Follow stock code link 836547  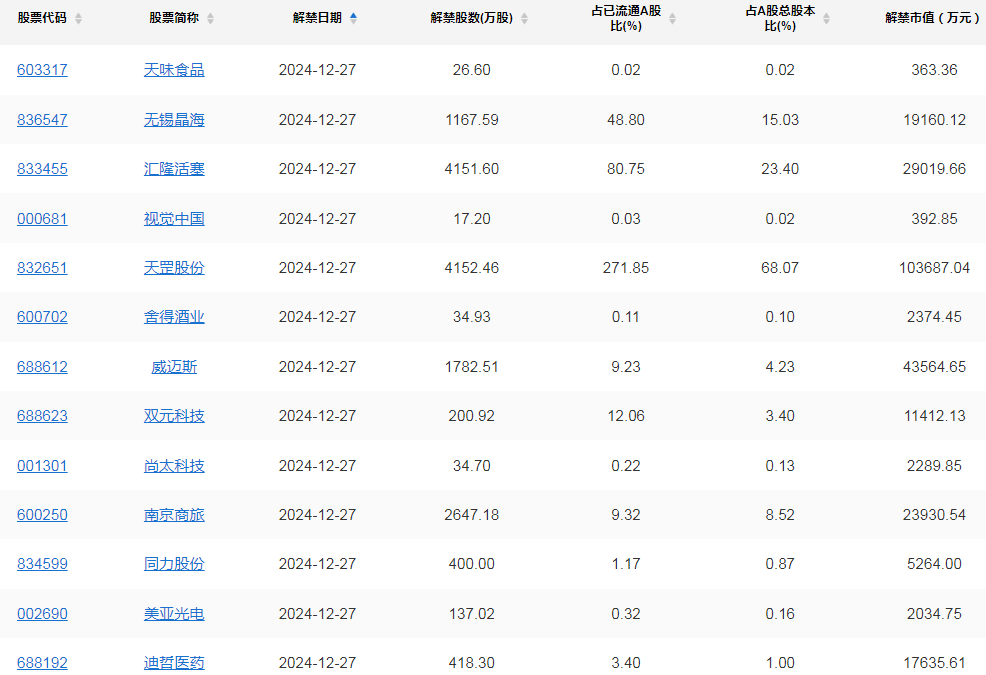(x=42, y=120)
